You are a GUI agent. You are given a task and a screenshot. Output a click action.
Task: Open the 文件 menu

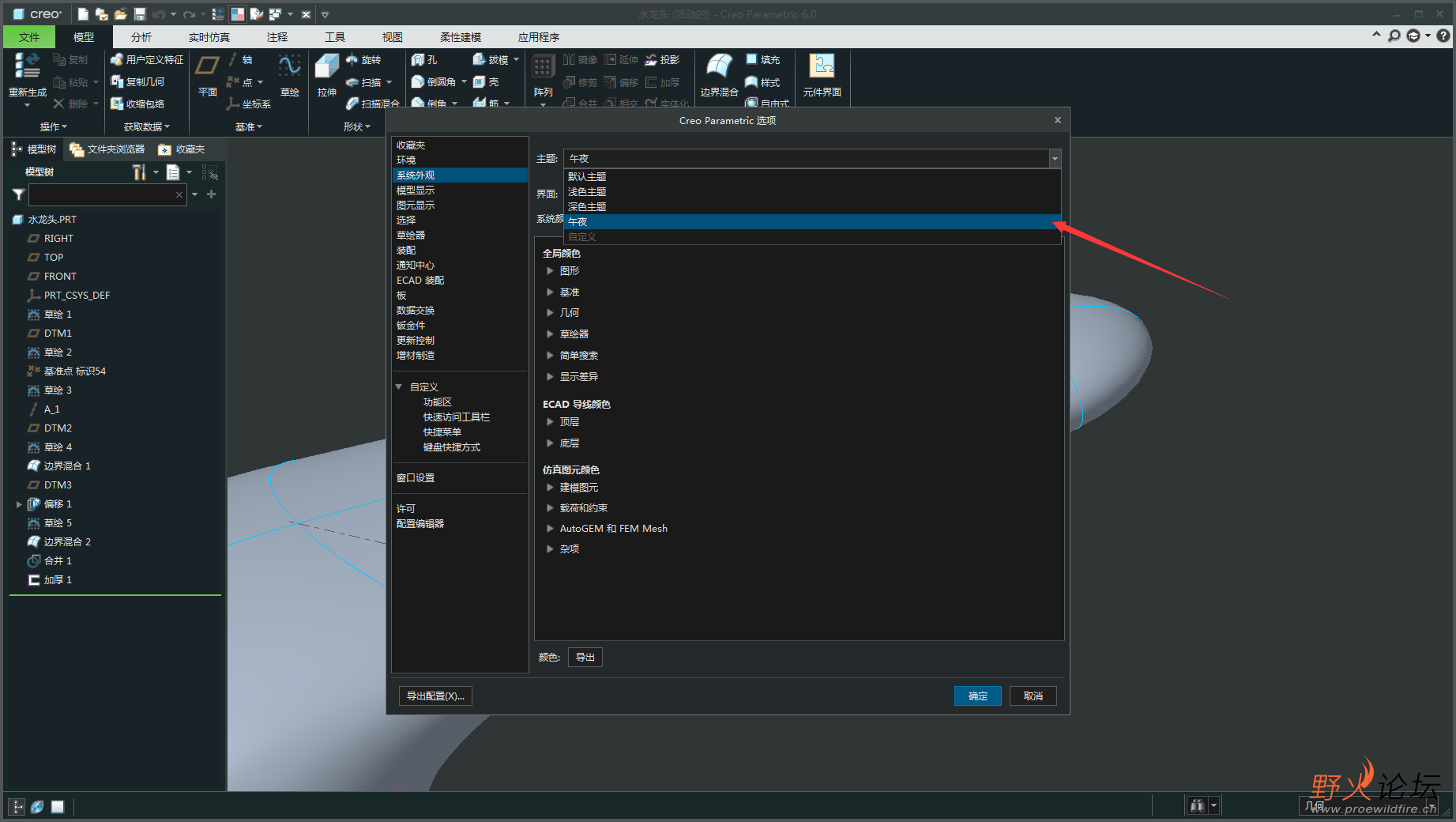point(29,37)
